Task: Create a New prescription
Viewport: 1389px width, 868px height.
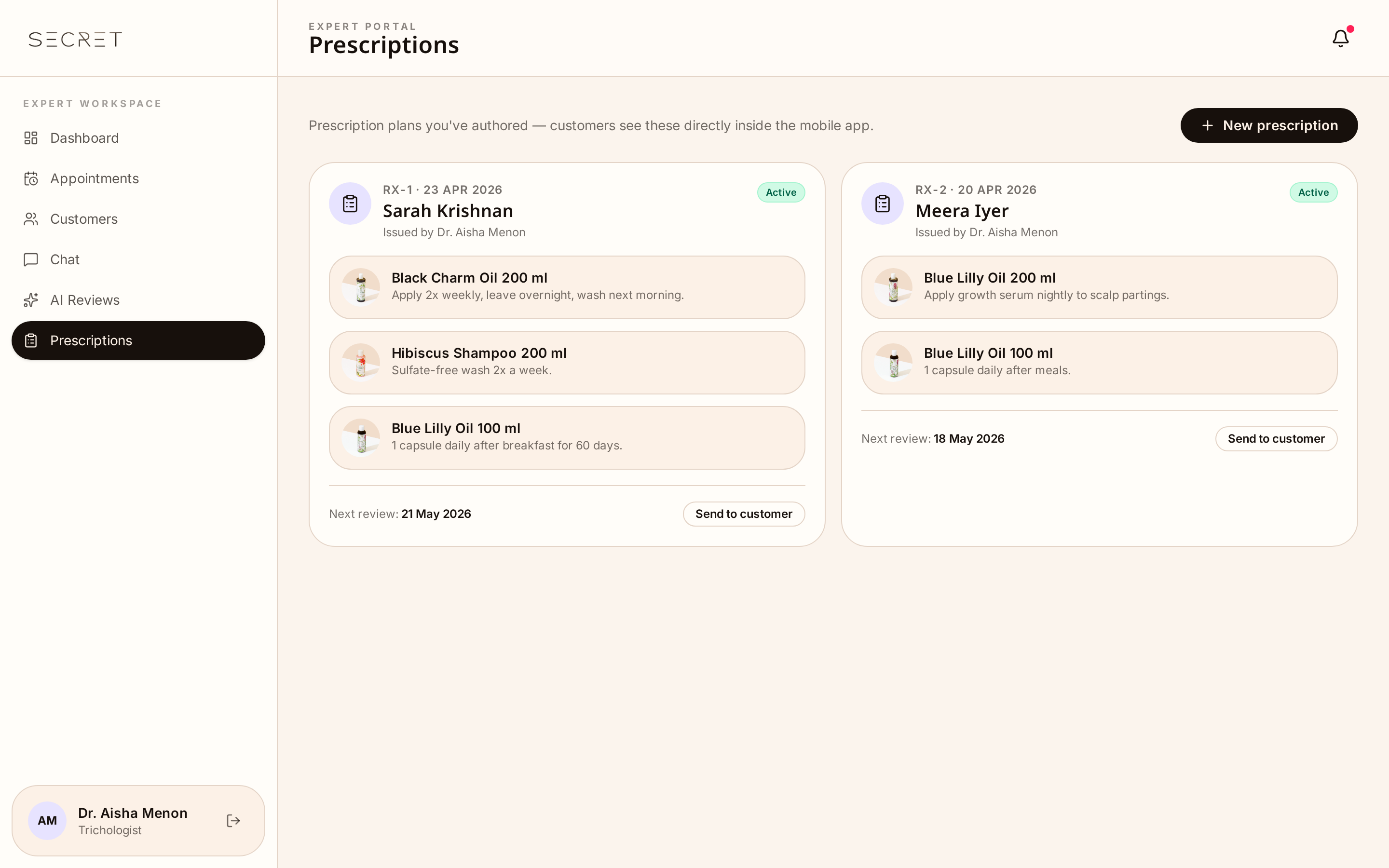Action: pos(1268,125)
